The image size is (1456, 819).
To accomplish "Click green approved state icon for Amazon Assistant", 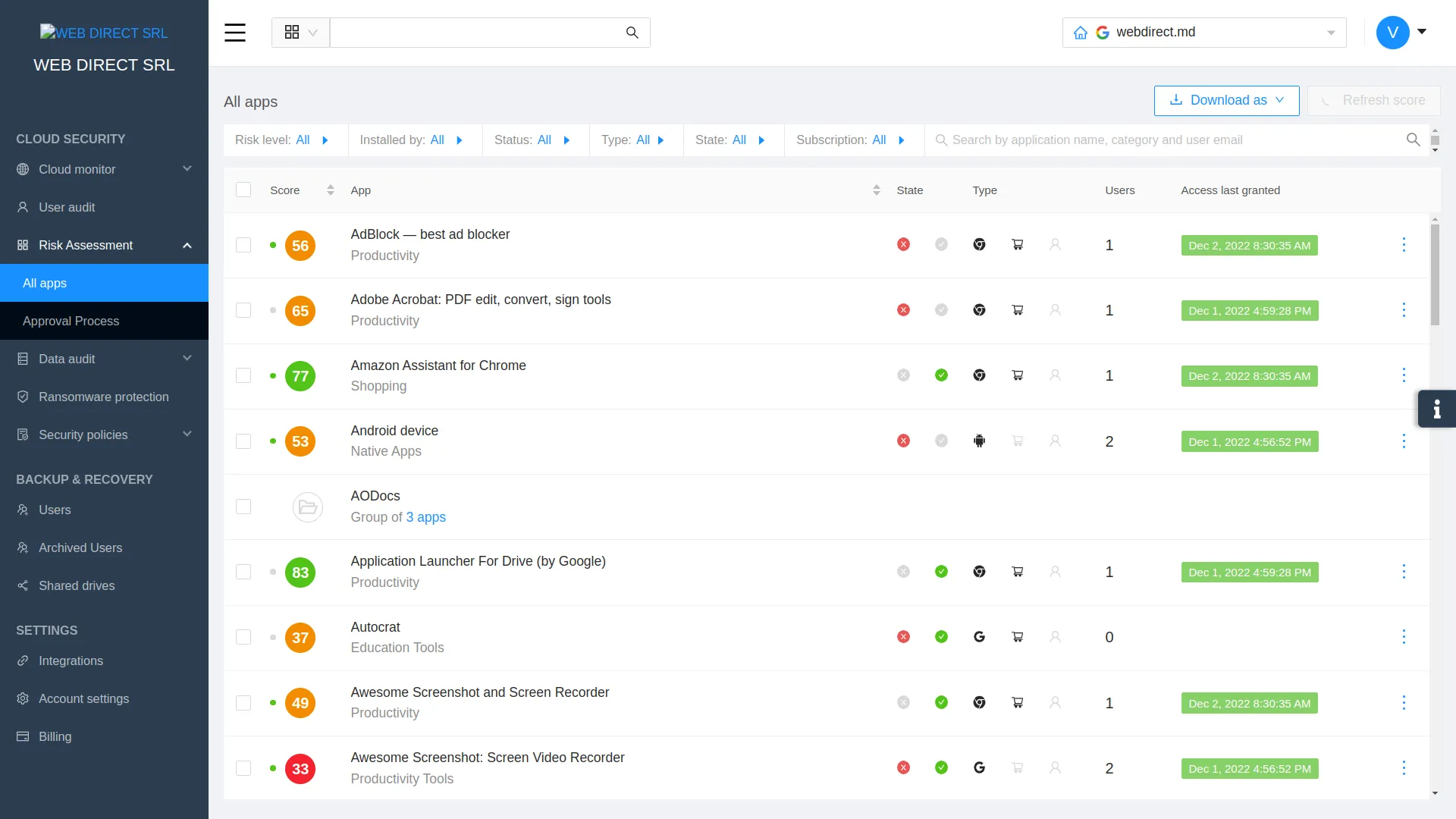I will (941, 375).
